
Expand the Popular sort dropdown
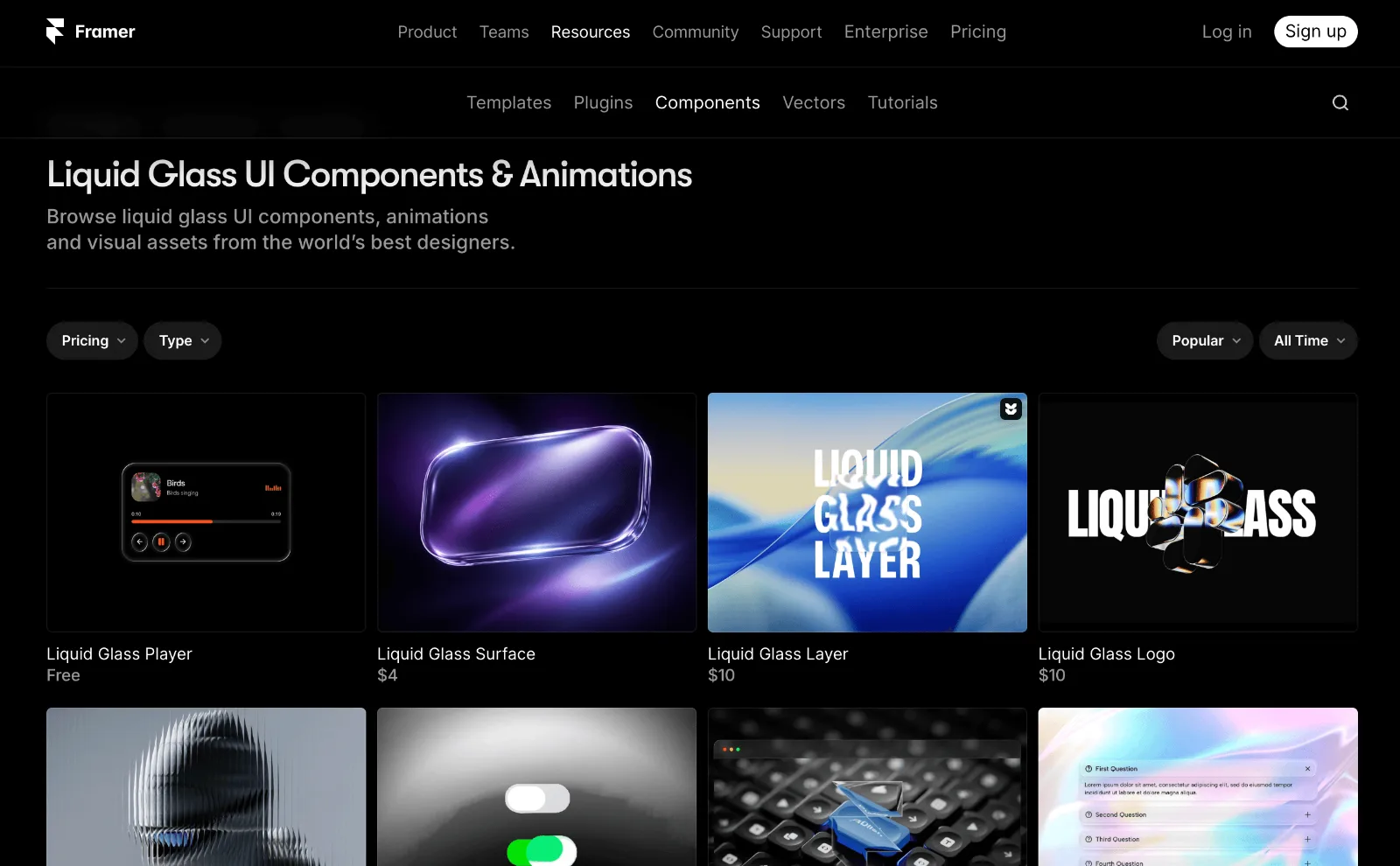(x=1205, y=341)
